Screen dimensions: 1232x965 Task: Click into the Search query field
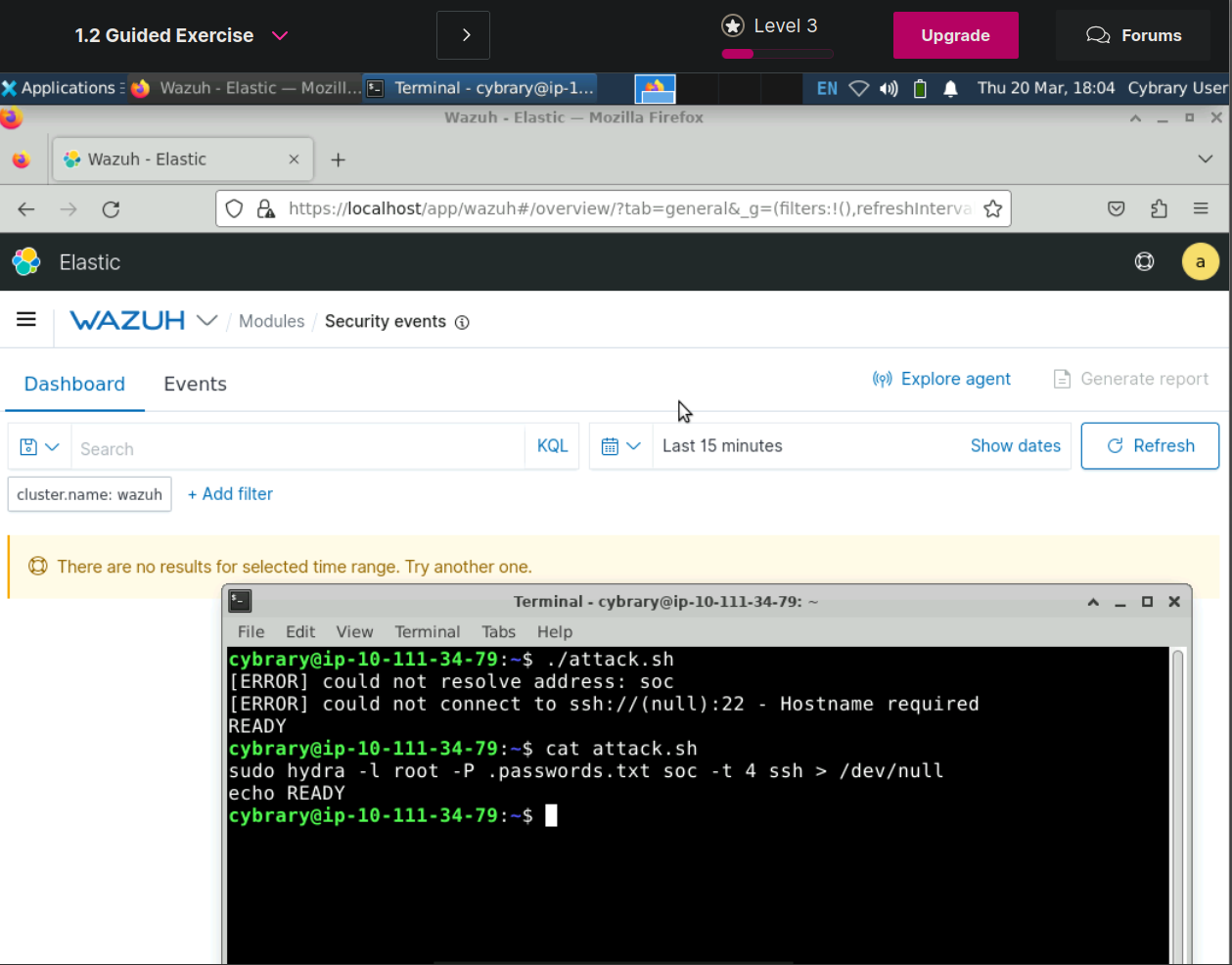298,448
